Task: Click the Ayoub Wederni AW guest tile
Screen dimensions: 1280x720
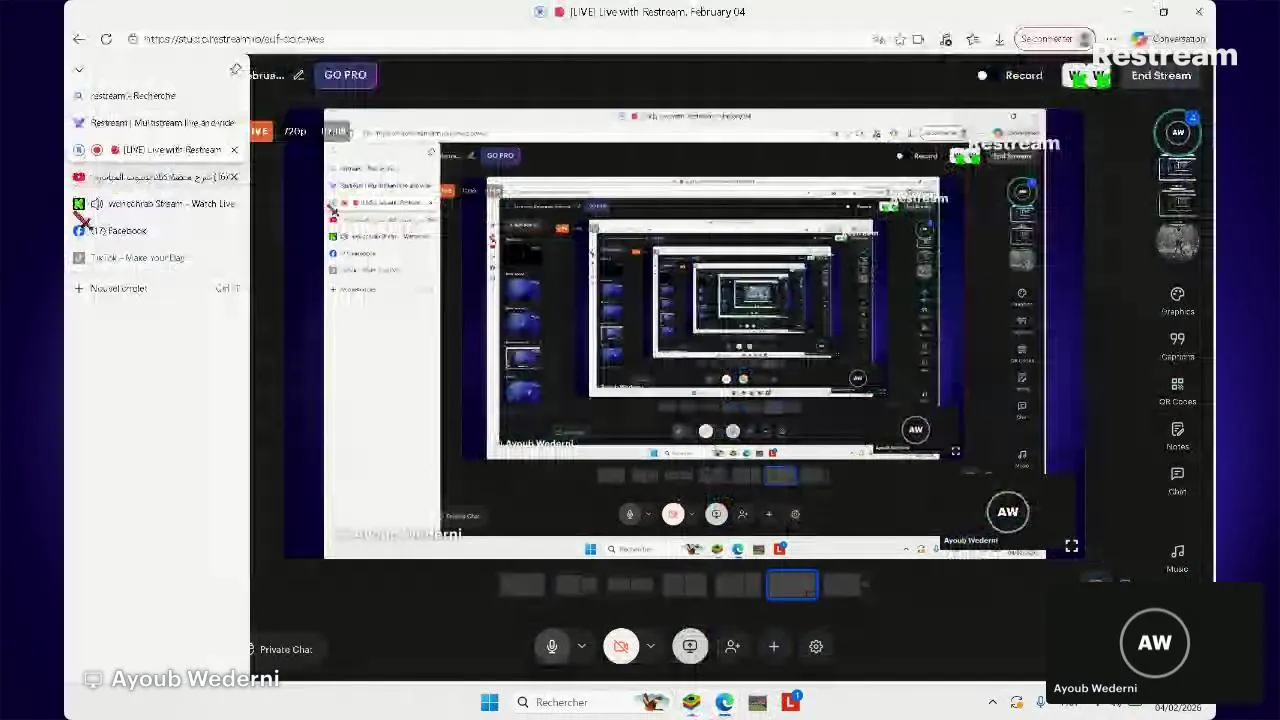Action: [1154, 645]
